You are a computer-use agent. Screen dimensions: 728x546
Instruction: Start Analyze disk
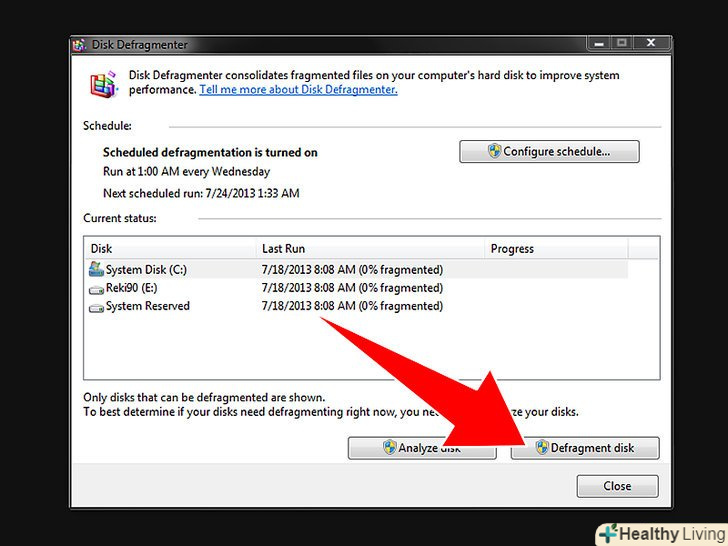click(422, 448)
